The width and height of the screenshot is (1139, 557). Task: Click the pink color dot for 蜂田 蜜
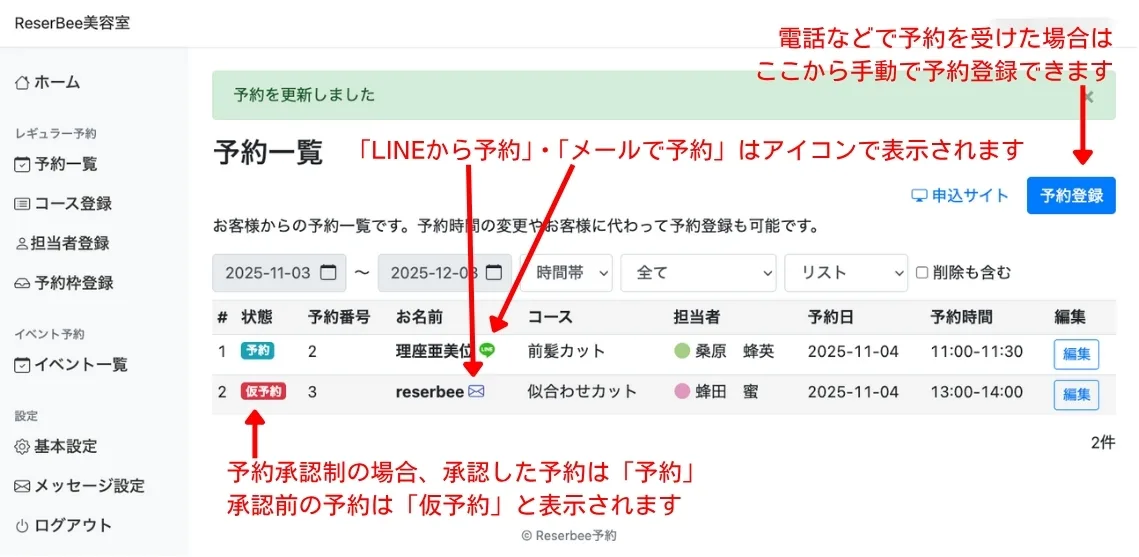682,392
